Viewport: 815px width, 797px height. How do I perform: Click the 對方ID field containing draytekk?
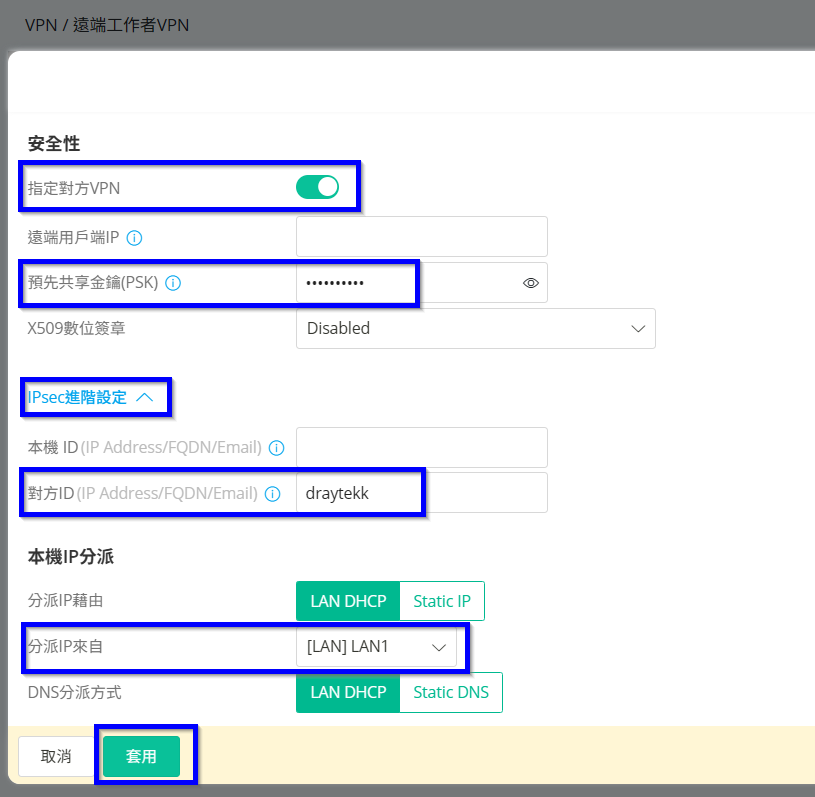(421, 493)
